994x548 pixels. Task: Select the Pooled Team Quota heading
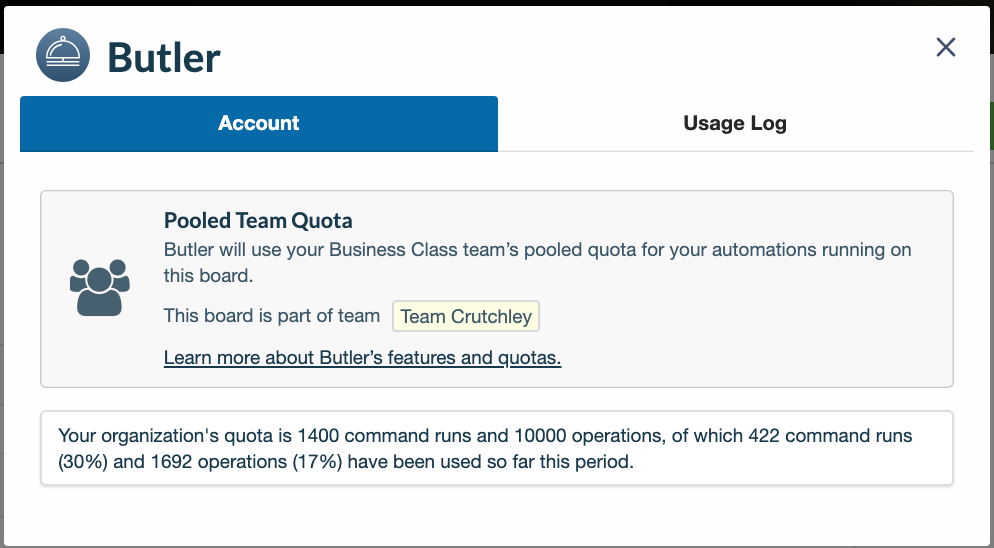[258, 221]
